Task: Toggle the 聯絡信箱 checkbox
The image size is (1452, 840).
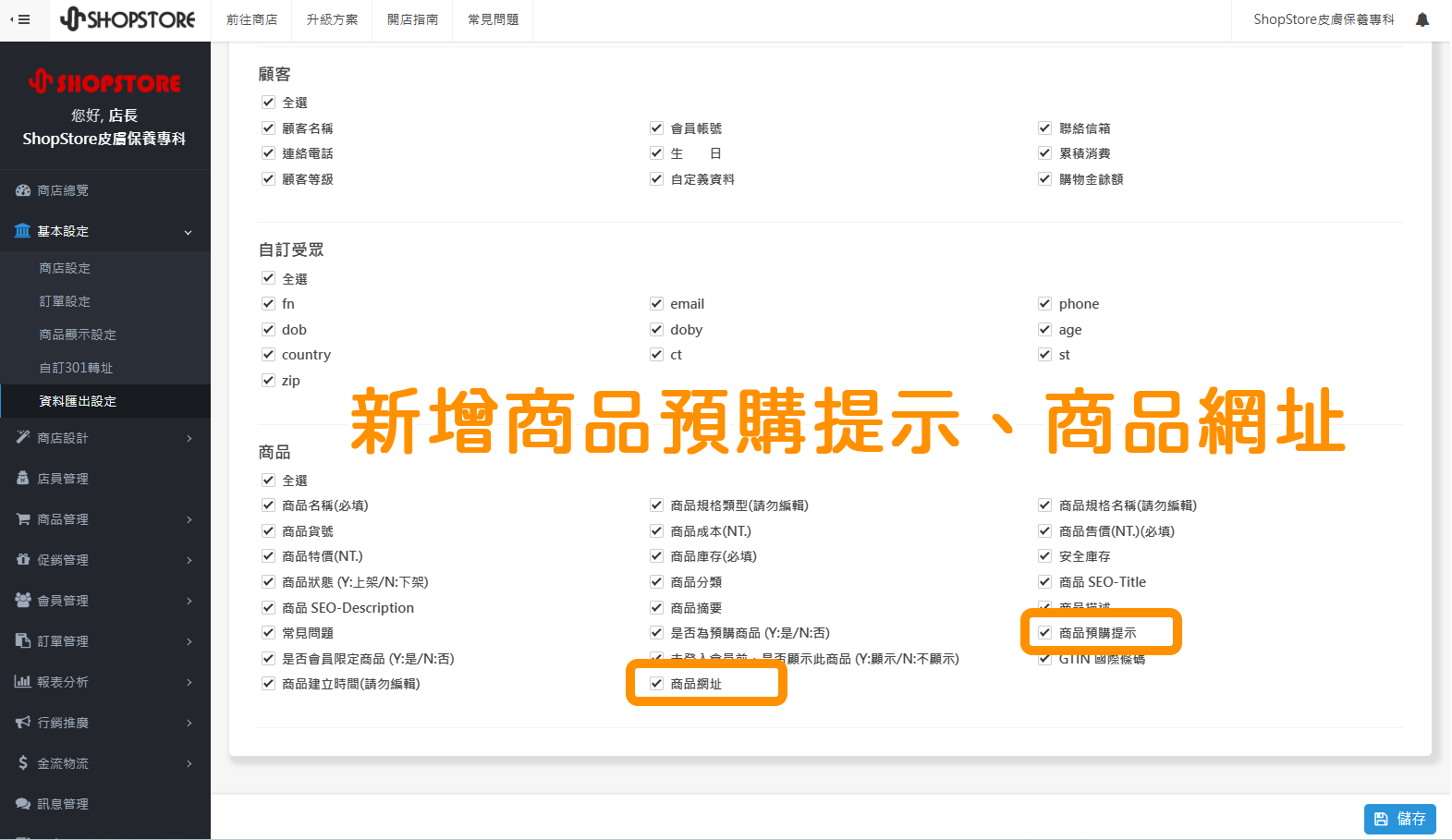Action: coord(1044,128)
